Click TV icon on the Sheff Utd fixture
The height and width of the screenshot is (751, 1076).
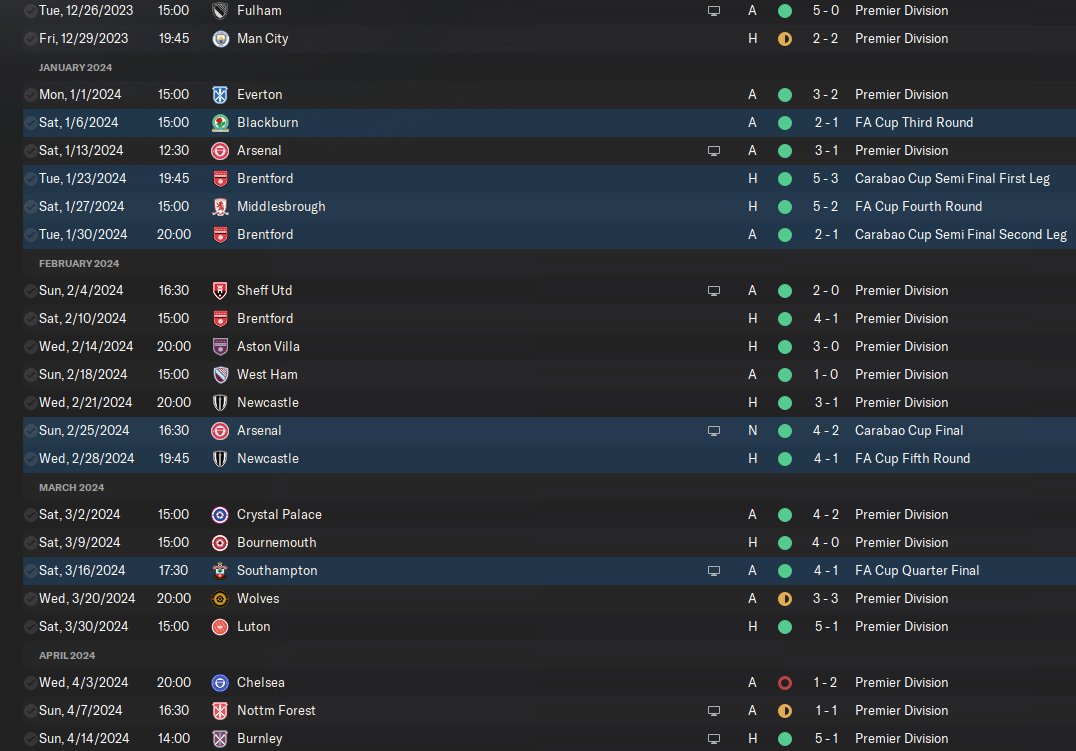[x=714, y=290]
